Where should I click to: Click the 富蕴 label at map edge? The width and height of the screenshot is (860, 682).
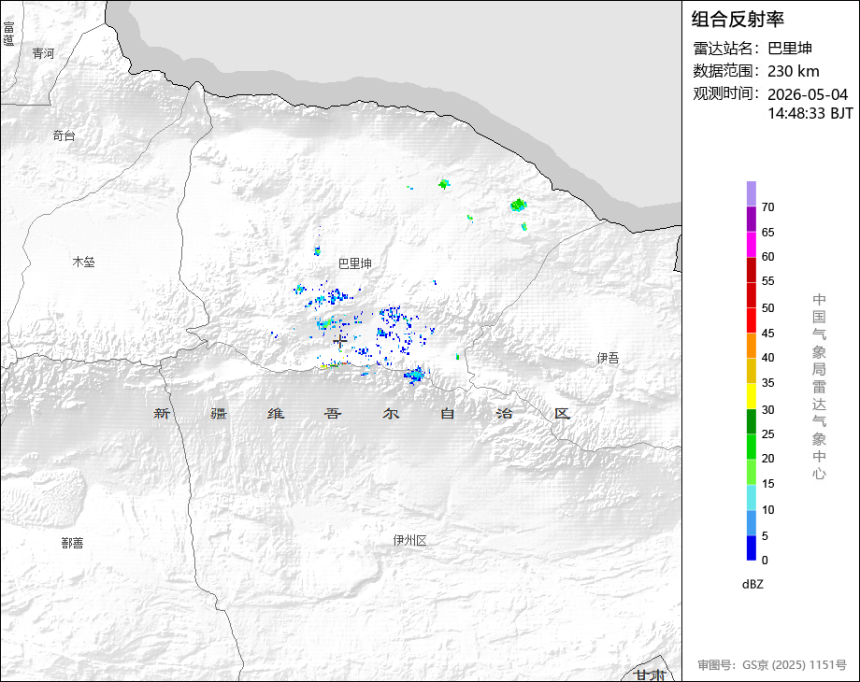pos(8,34)
